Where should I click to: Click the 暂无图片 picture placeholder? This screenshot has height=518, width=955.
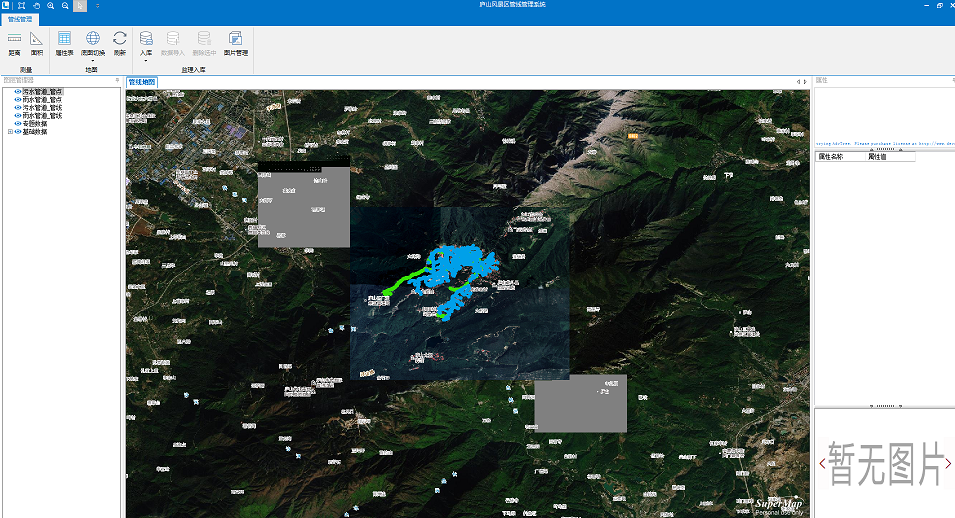[885, 464]
